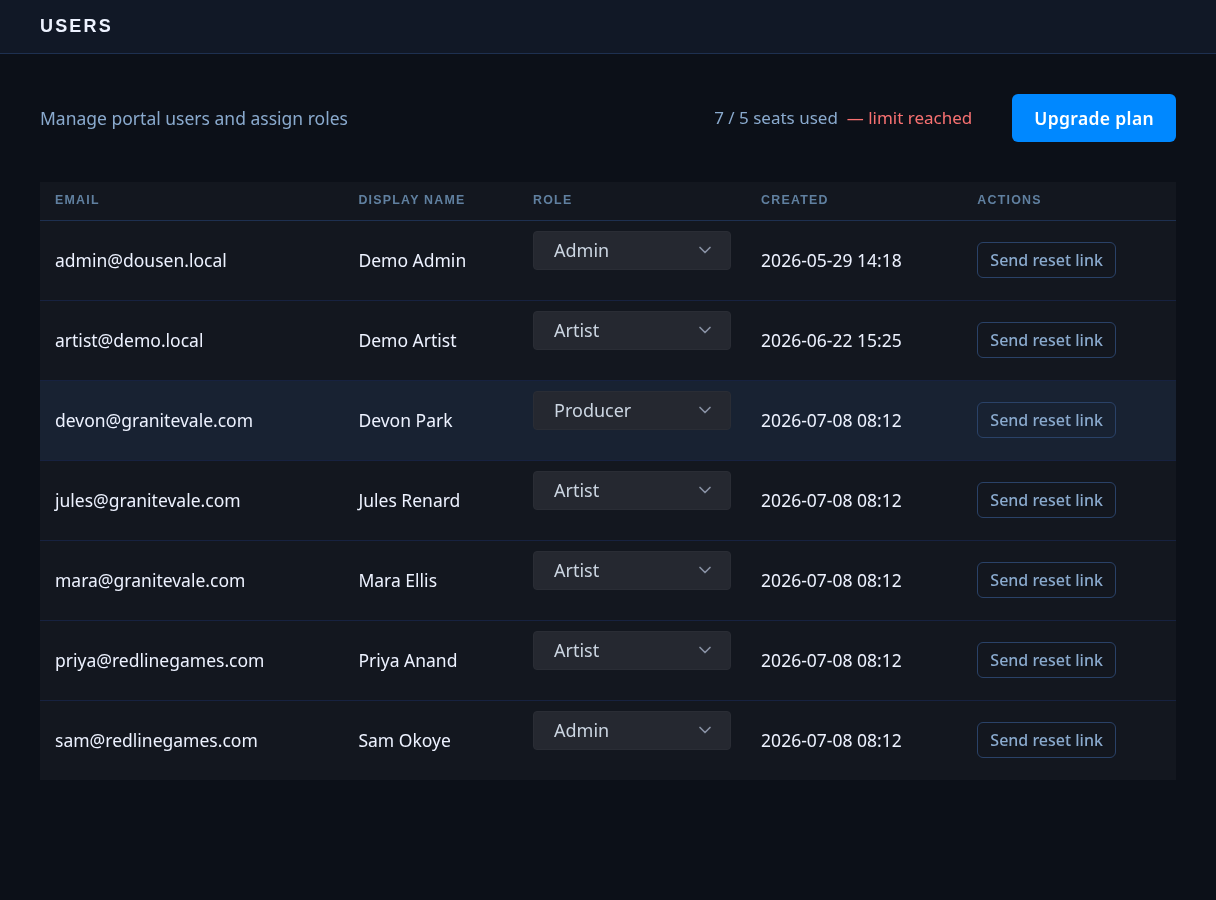Click Manage portal users and assign roles
This screenshot has width=1216, height=900.
tap(194, 118)
